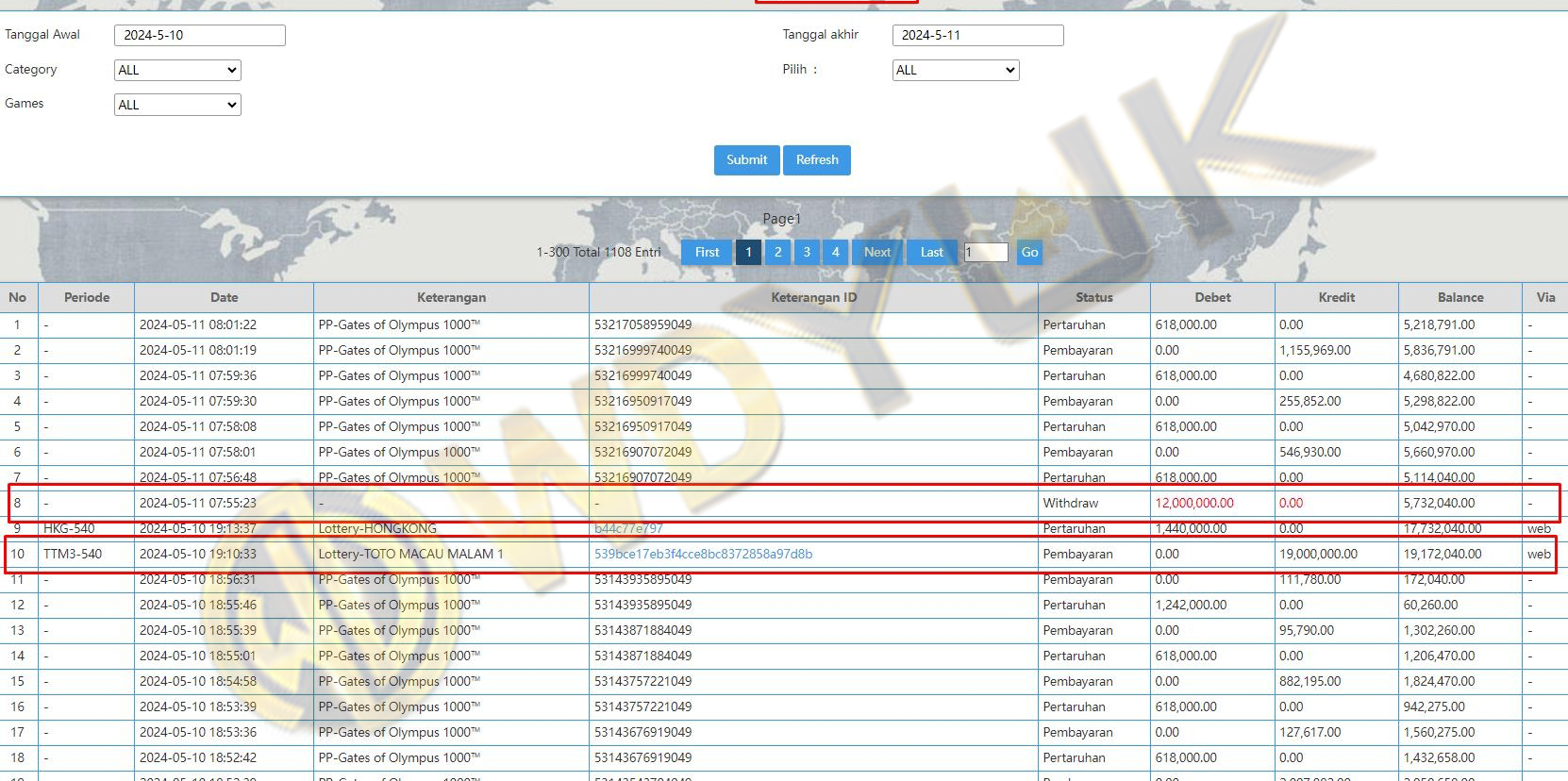Open the Pilih dropdown
The image size is (1568, 781).
pyautogui.click(x=956, y=70)
